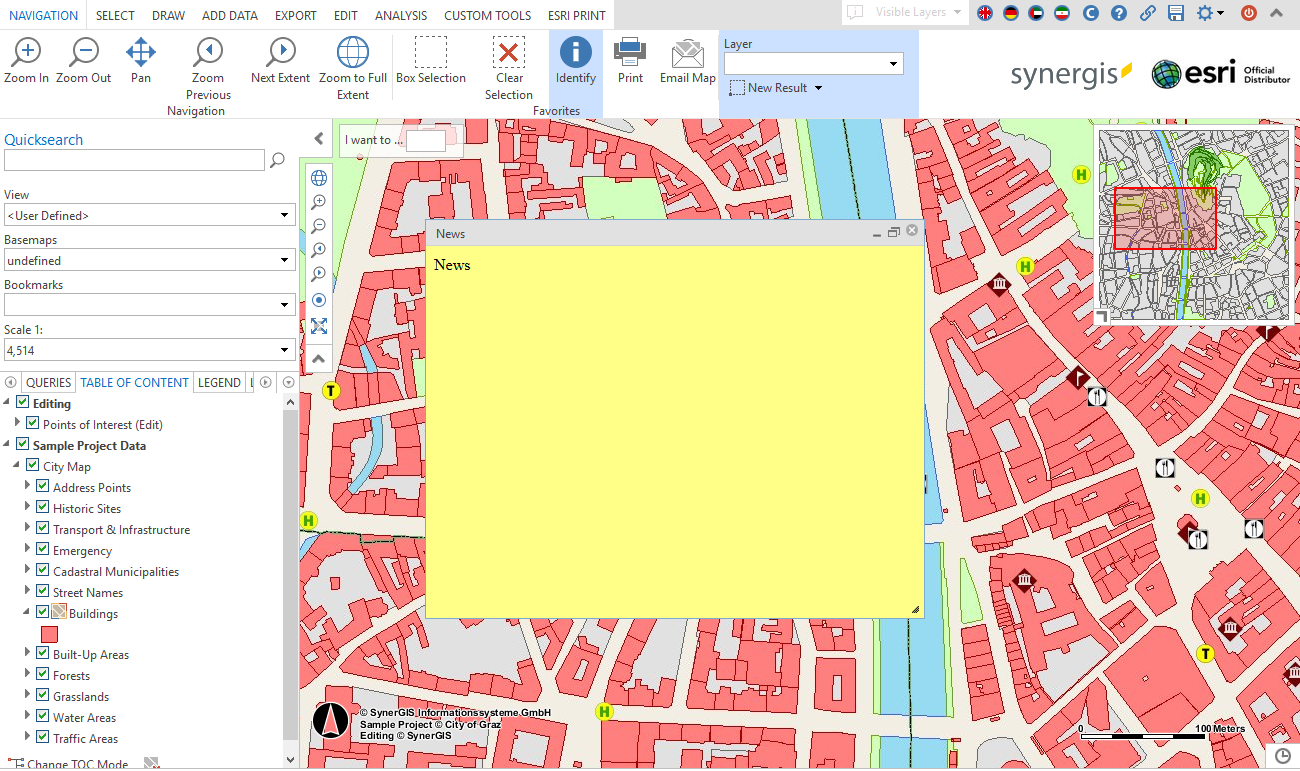Click the Buildings red color swatch
The width and height of the screenshot is (1300, 771).
point(49,634)
